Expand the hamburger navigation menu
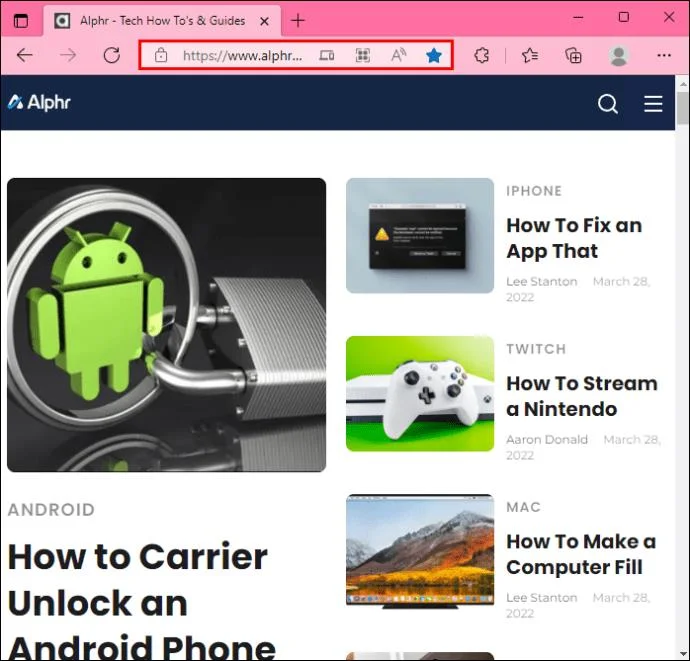 point(653,104)
